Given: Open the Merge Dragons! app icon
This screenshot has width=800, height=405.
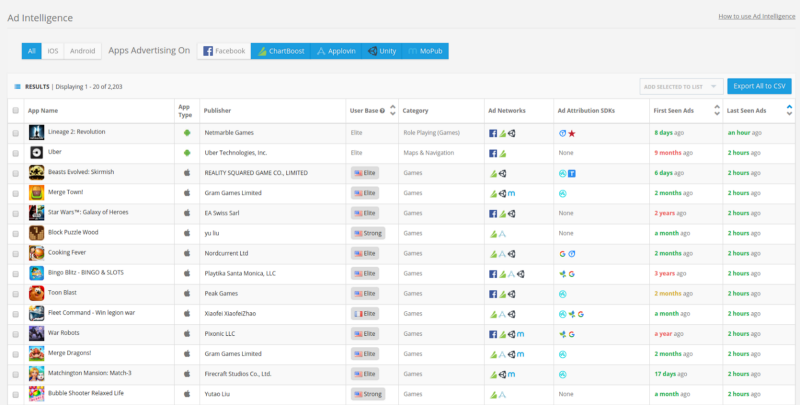Looking at the screenshot, I should click(x=36, y=353).
